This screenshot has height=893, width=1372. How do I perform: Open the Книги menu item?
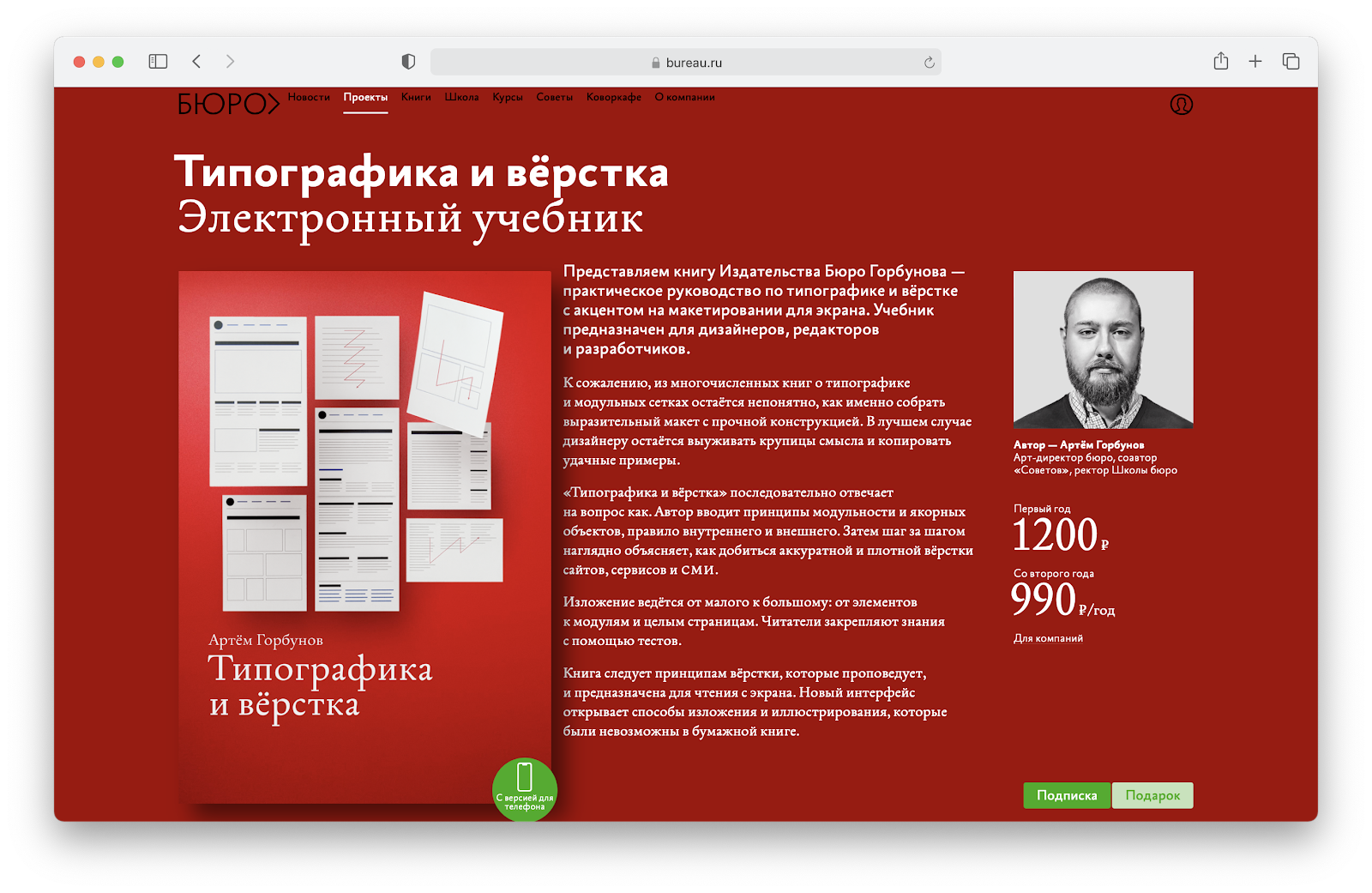[416, 97]
